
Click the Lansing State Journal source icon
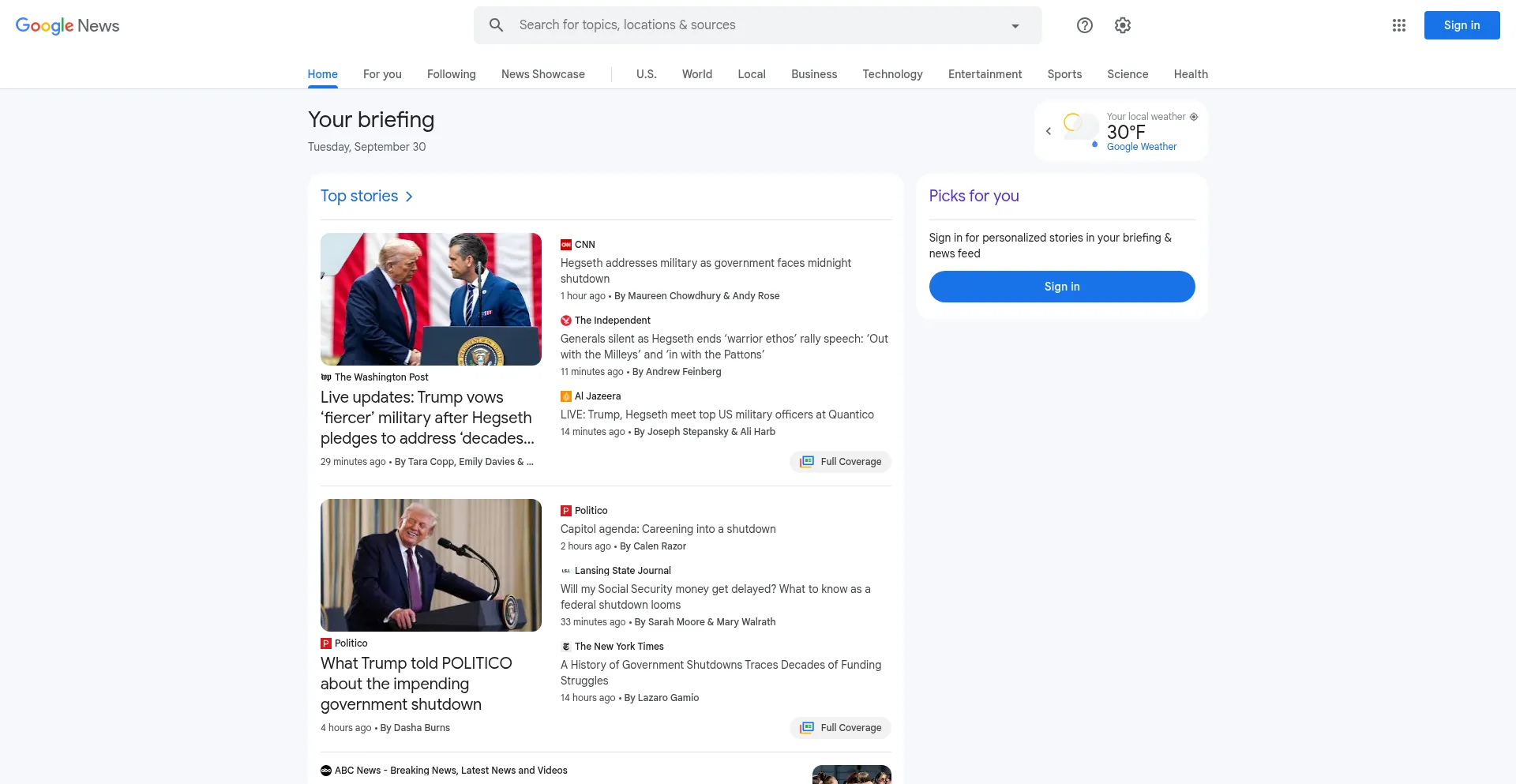click(x=566, y=571)
